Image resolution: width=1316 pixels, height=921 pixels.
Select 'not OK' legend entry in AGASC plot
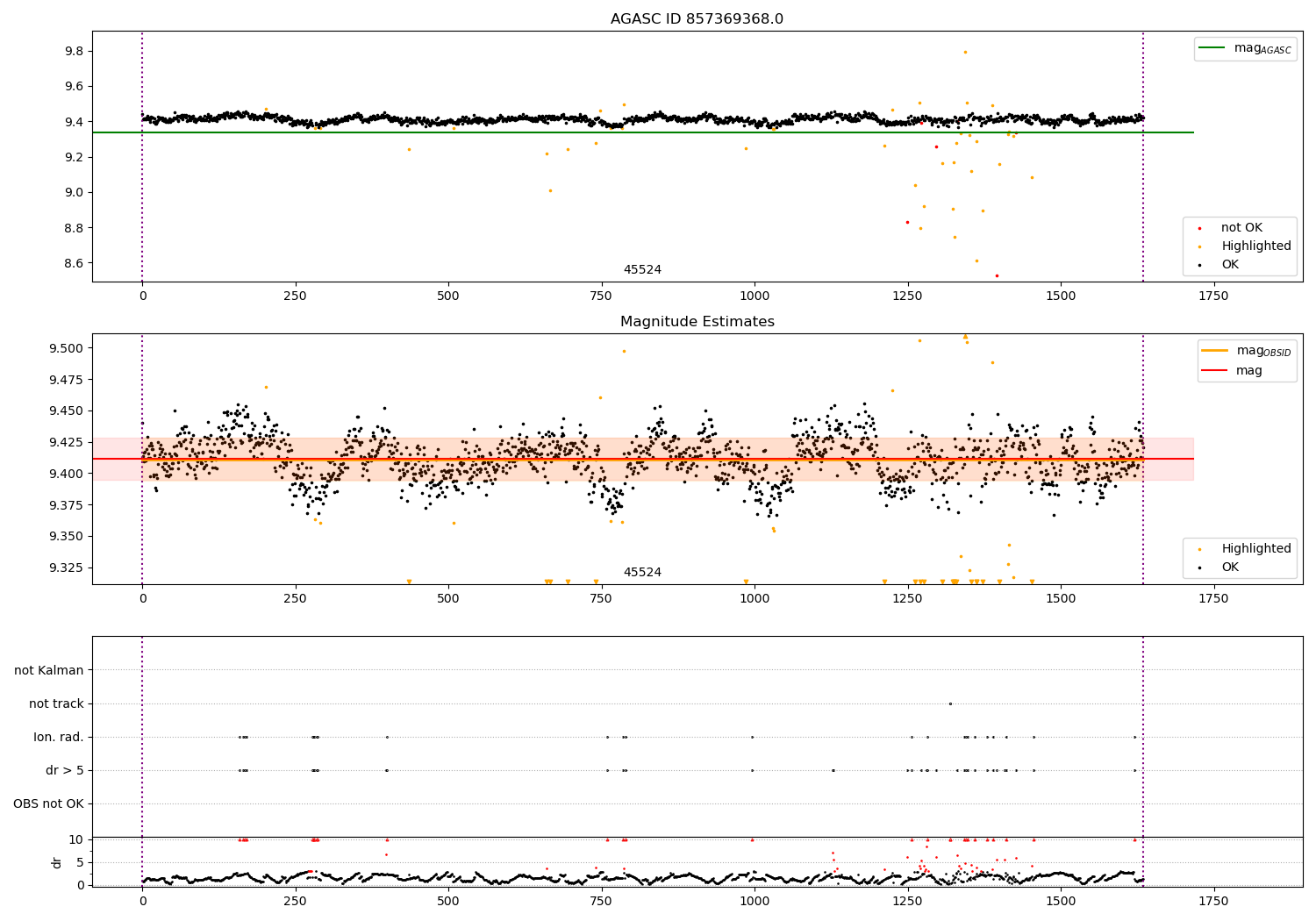[x=1241, y=228]
